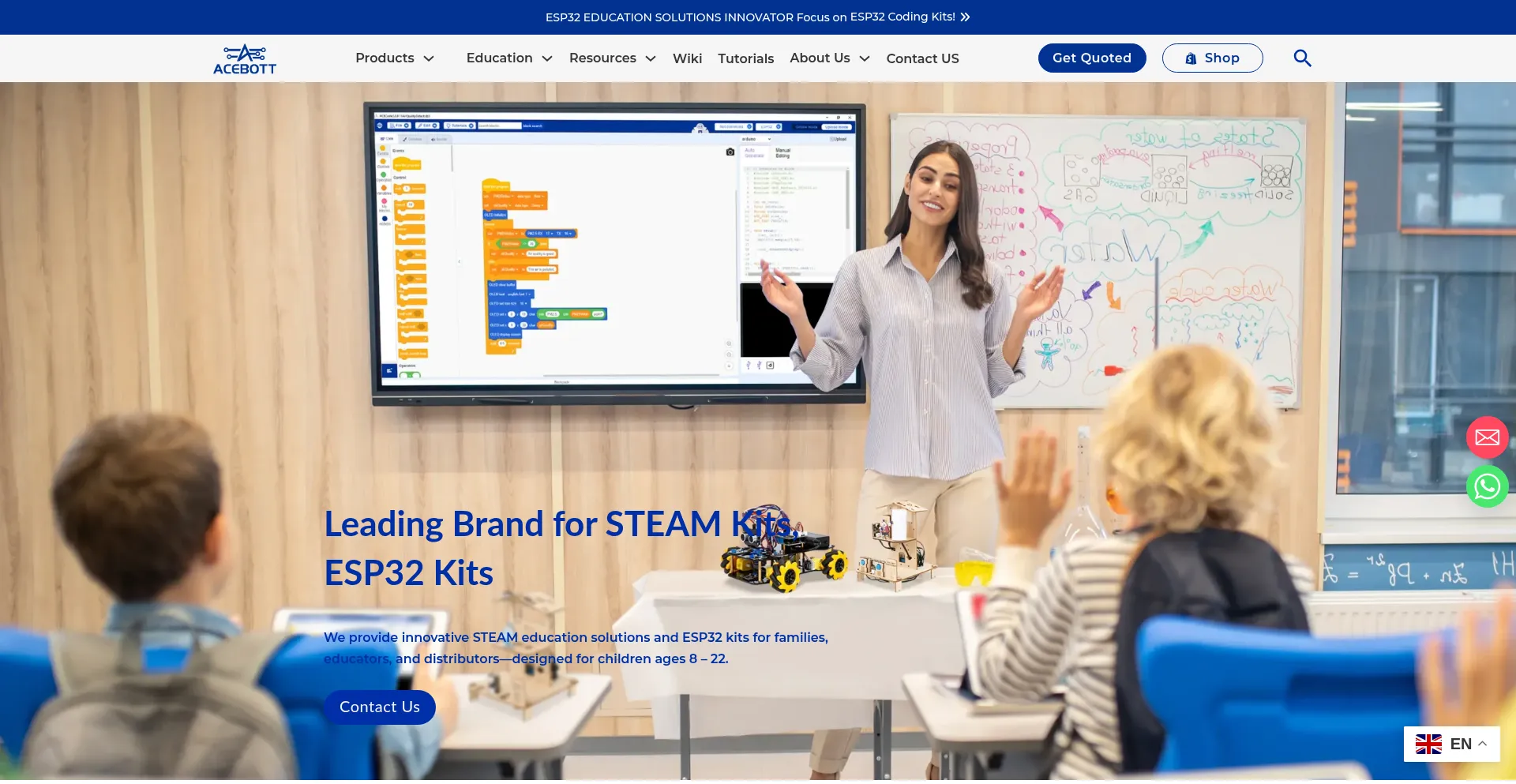Image resolution: width=1516 pixels, height=784 pixels.
Task: Click the ACEBOTT logo
Action: pyautogui.click(x=245, y=59)
